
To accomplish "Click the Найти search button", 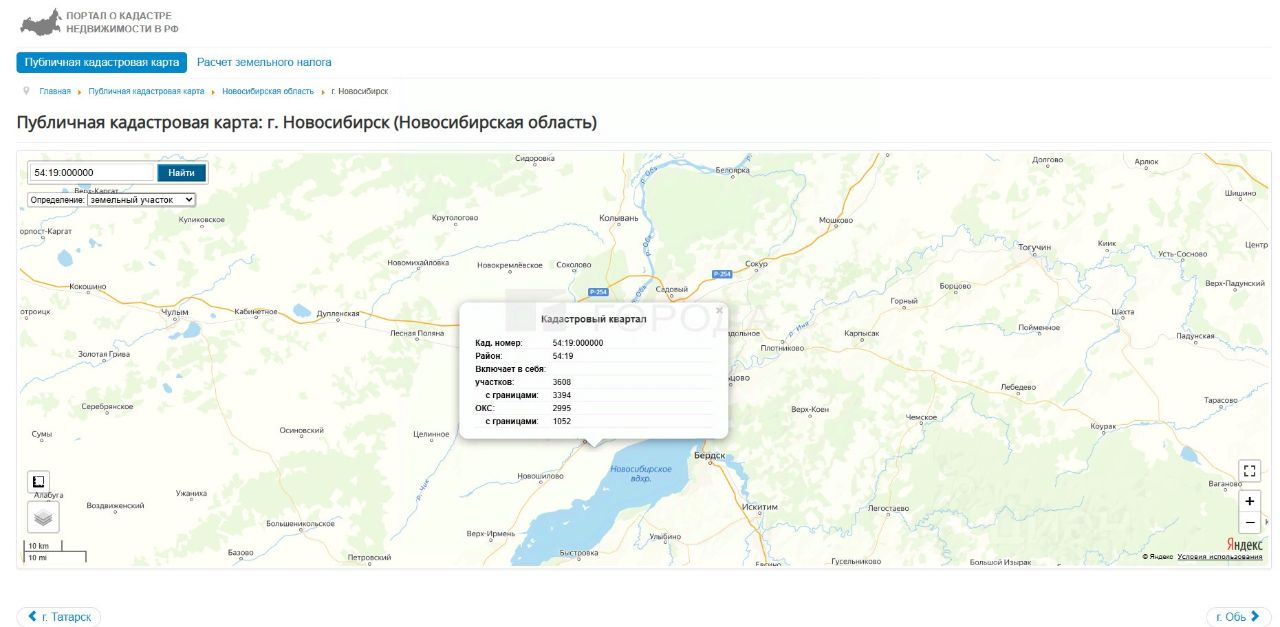I will coord(182,173).
